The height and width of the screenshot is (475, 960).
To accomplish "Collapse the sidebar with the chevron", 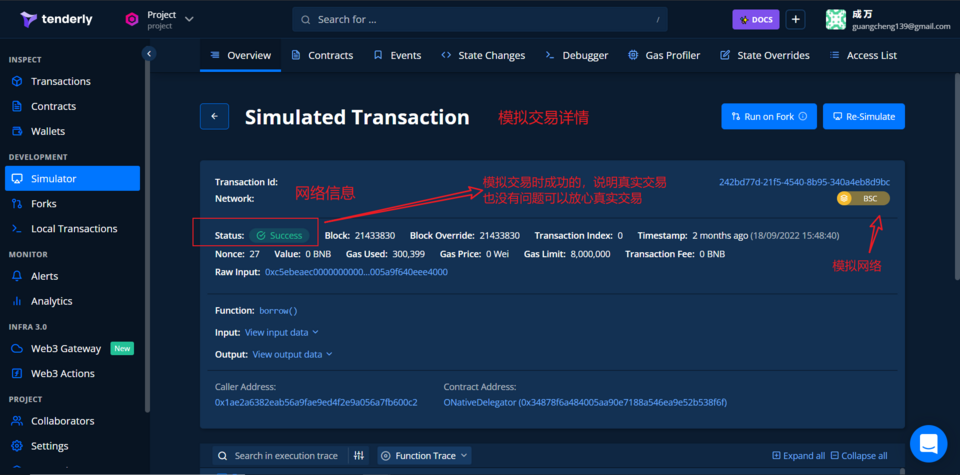I will [x=148, y=54].
